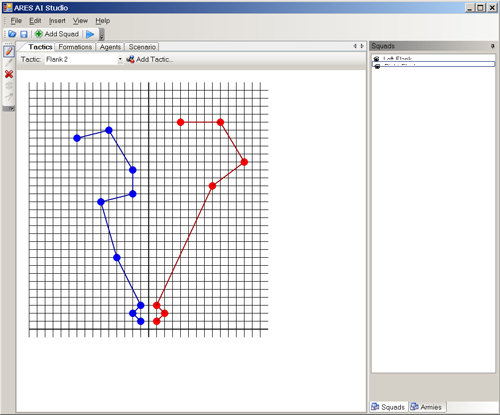Click the Save floppy disk icon

tap(24, 34)
